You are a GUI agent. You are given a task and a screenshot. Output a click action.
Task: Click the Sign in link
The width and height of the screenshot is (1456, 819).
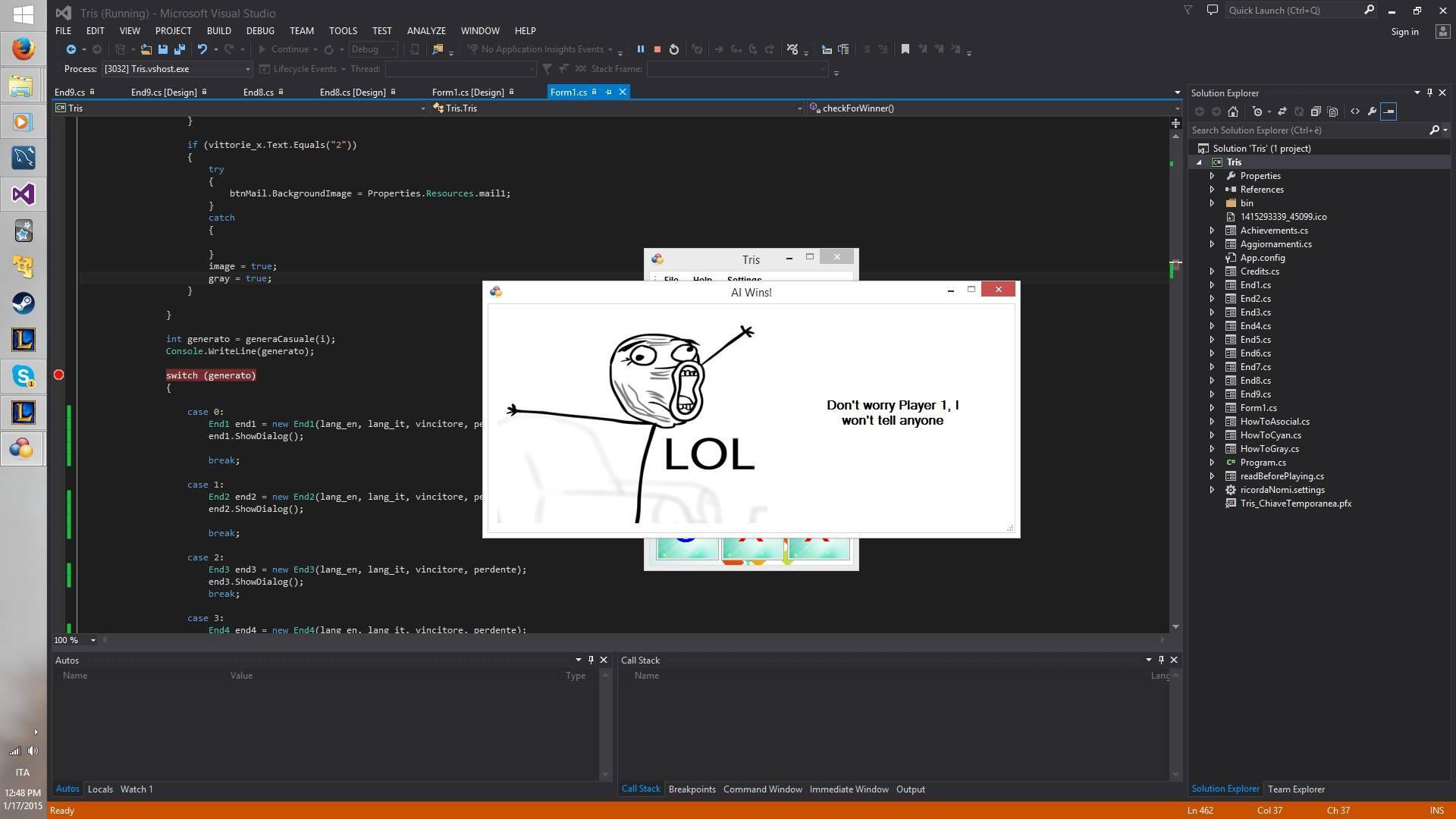point(1404,32)
